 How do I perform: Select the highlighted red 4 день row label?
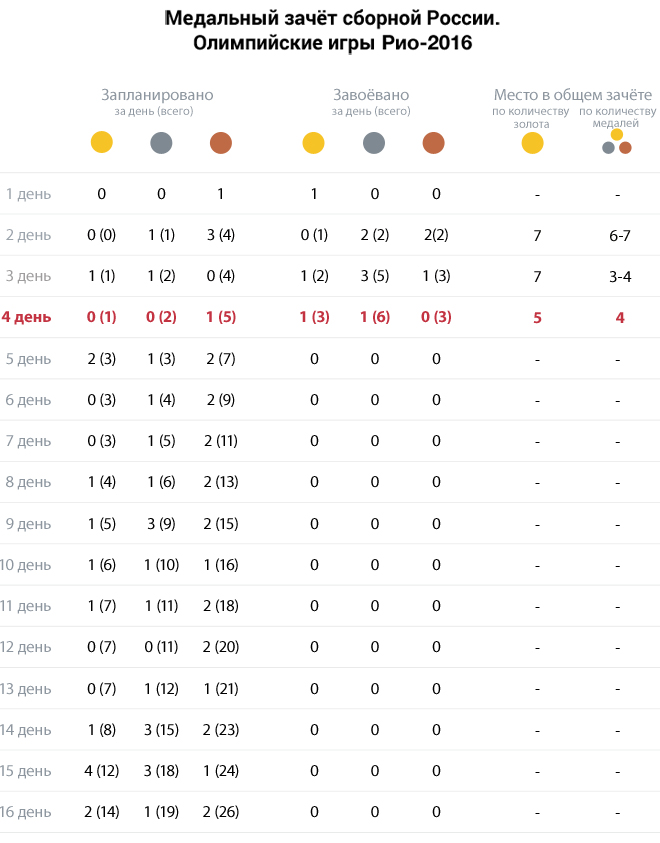[x=26, y=317]
